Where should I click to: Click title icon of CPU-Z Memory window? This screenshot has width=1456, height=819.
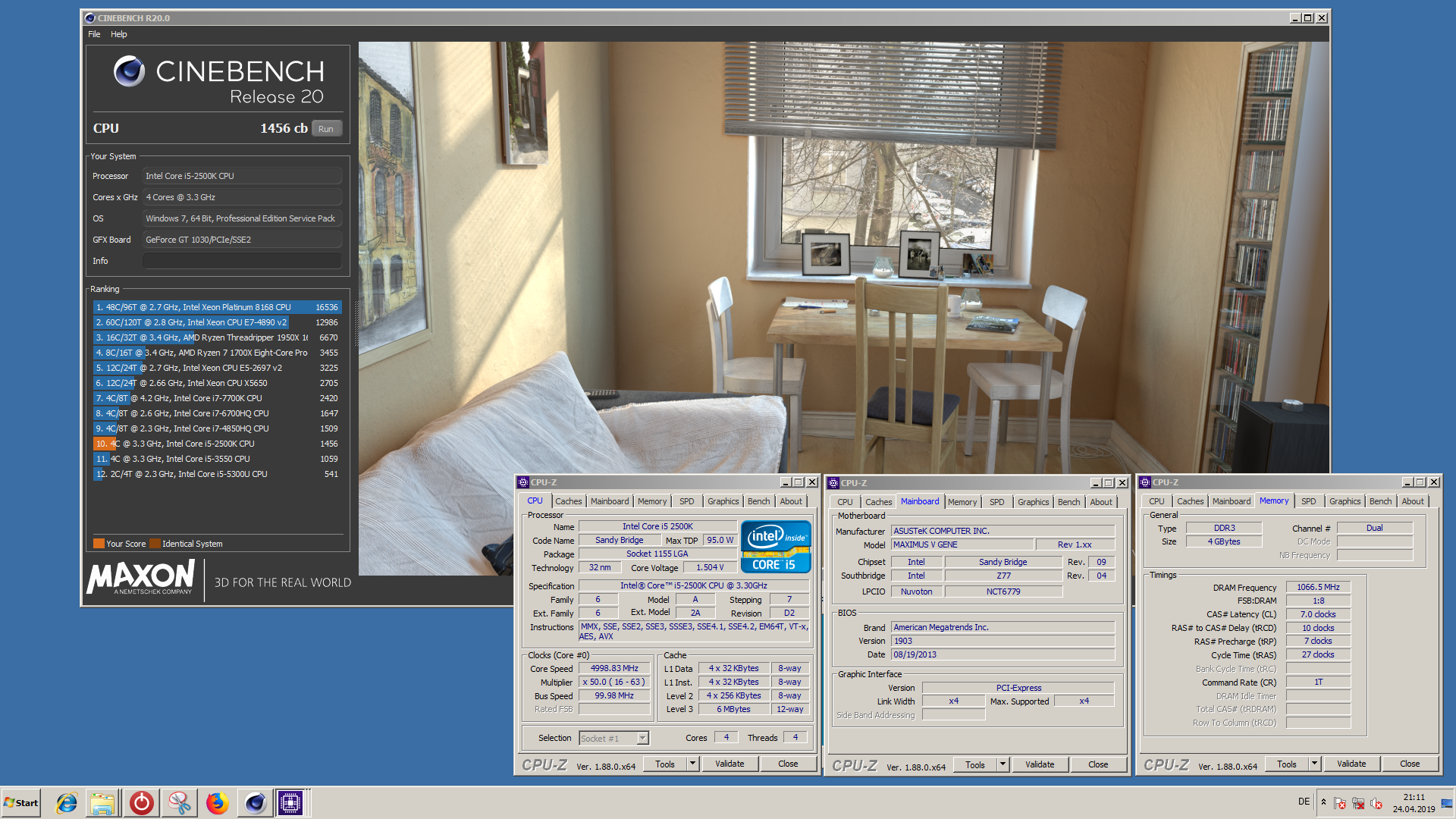[1145, 482]
